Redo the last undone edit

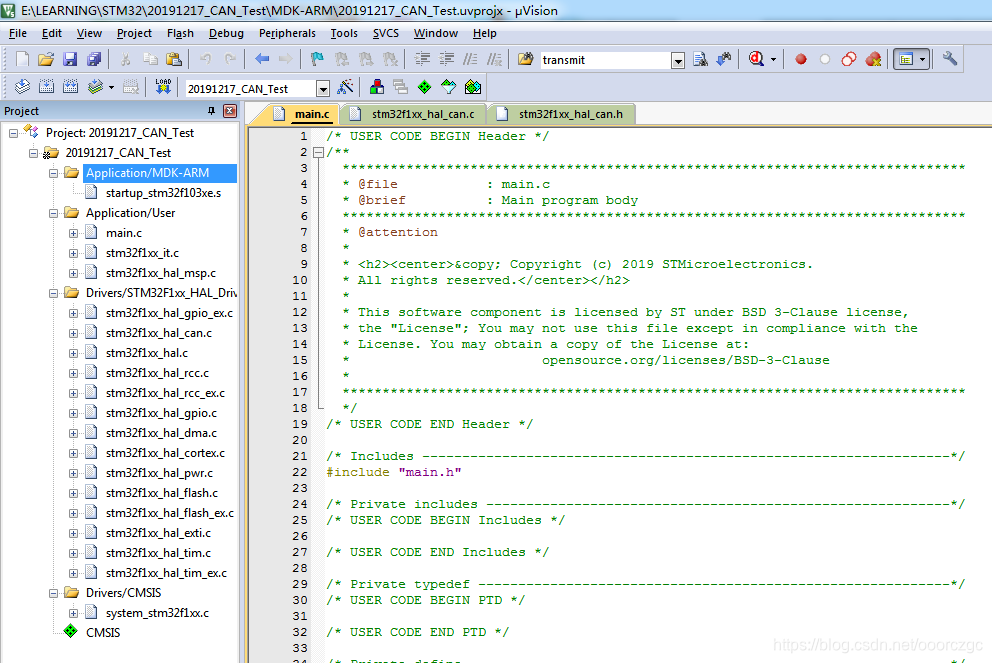(230, 59)
